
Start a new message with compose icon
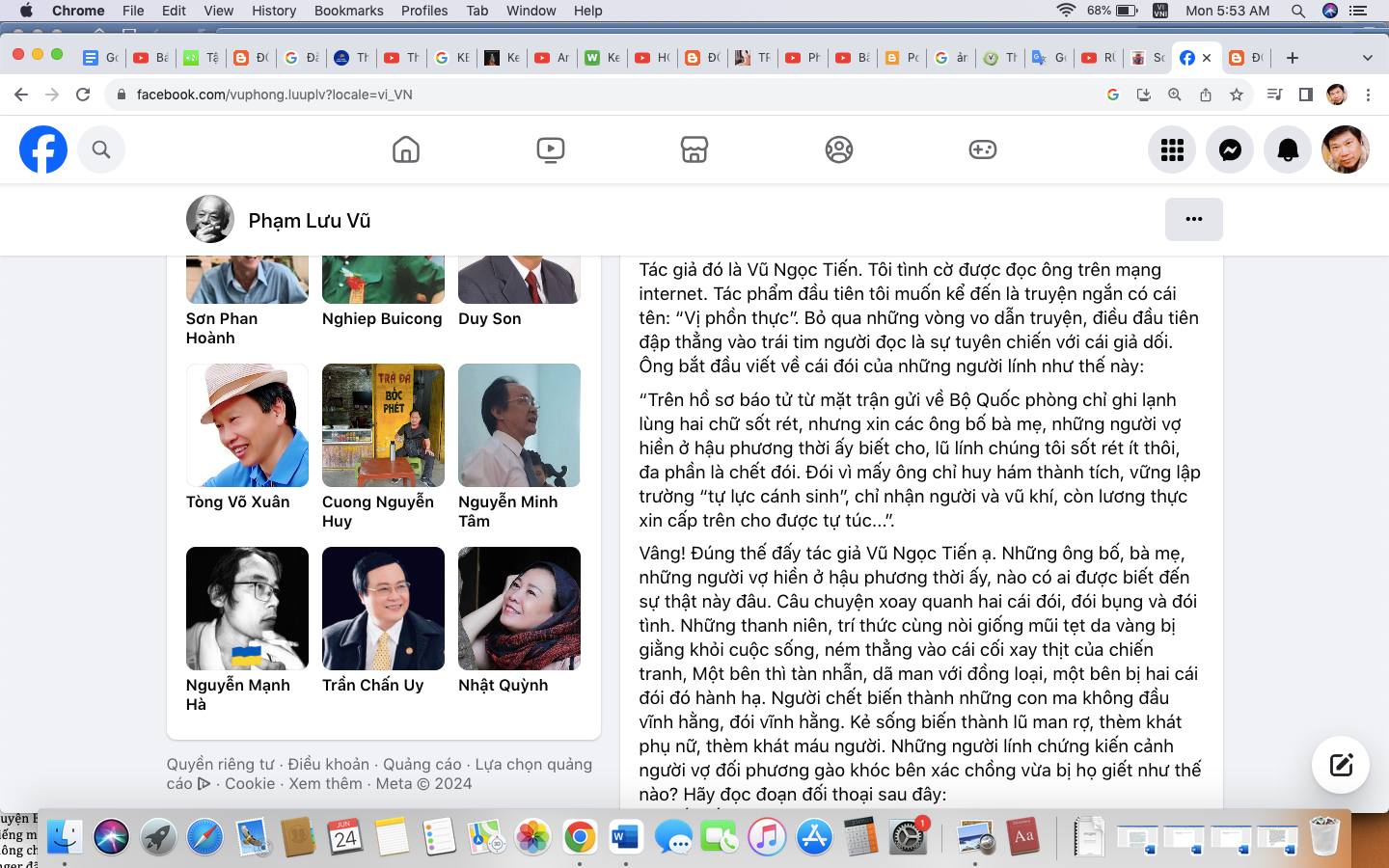[x=1341, y=765]
